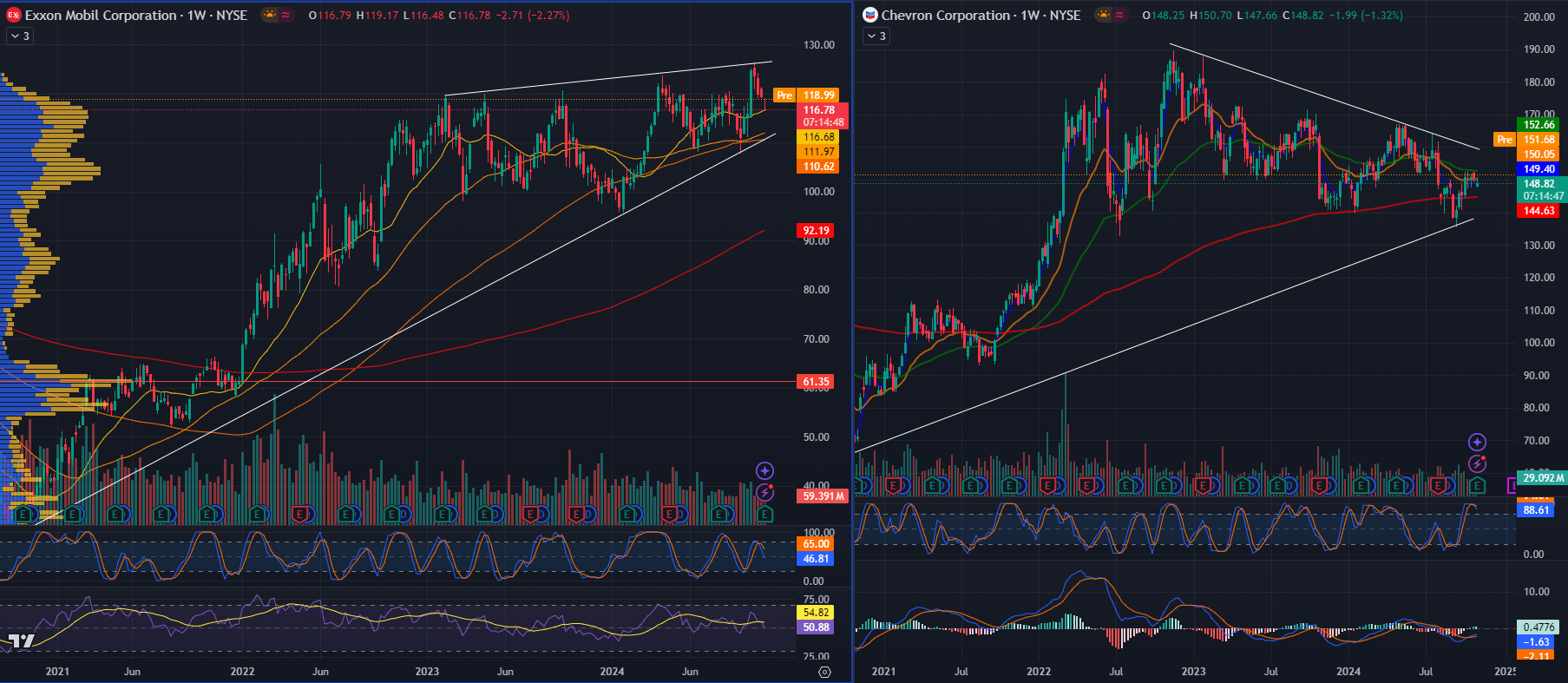This screenshot has height=683, width=1568.
Task: Click the red 92.19 price label
Action: click(815, 231)
